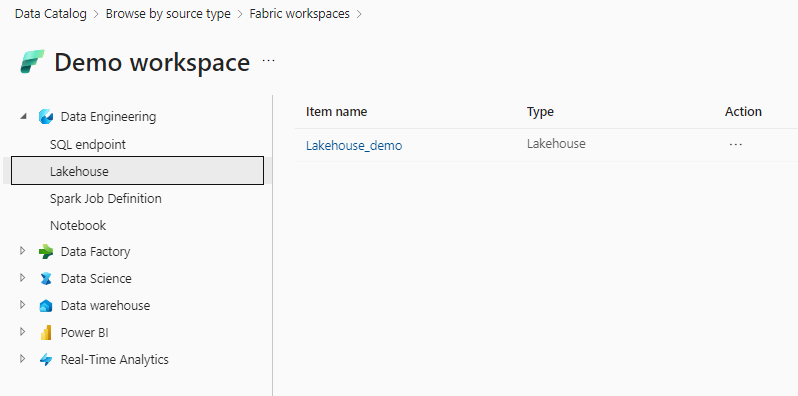Click the Data Engineering icon
Screen dimensions: 798x396
click(46, 117)
